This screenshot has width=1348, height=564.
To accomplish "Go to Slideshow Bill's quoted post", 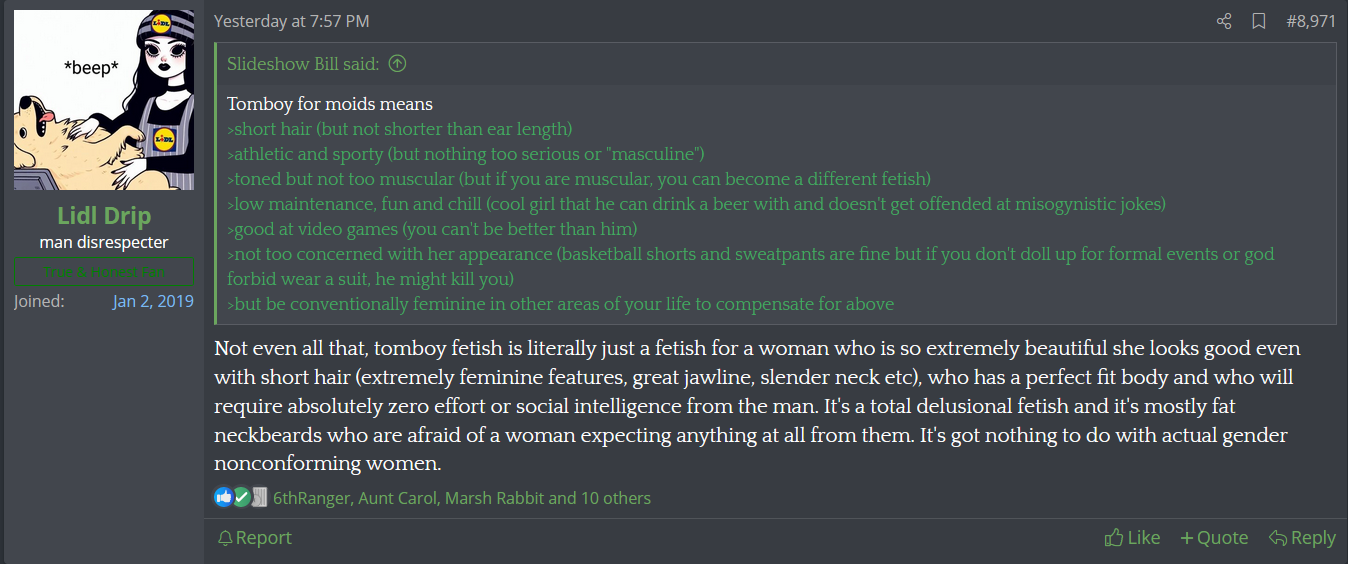I will coord(303,64).
